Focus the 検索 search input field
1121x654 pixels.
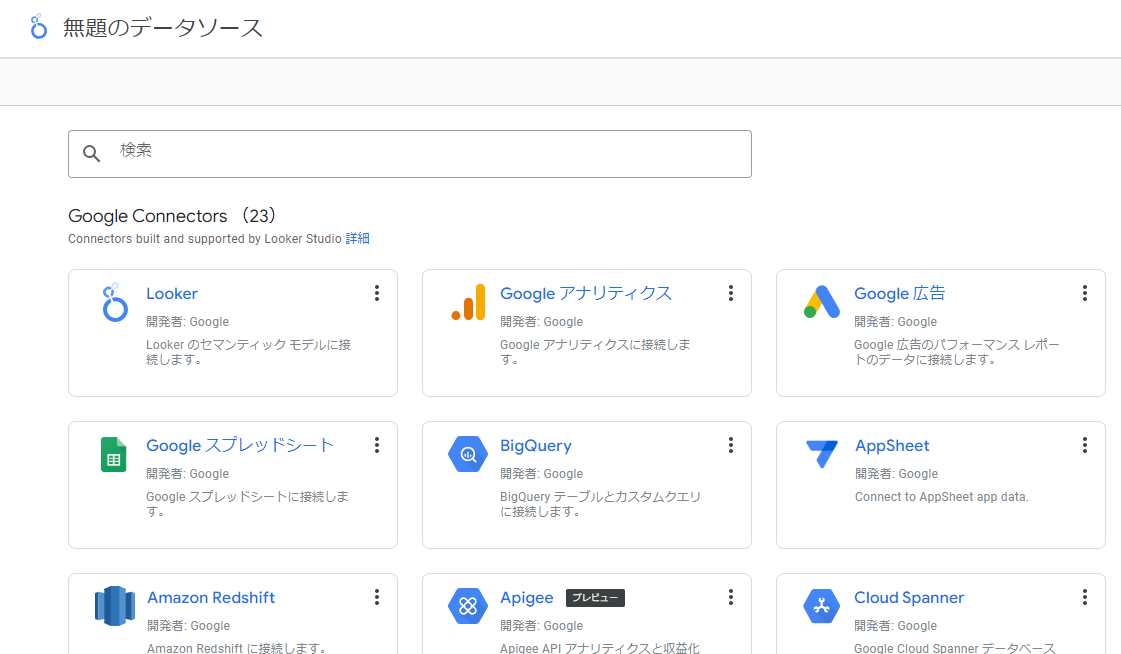(410, 154)
